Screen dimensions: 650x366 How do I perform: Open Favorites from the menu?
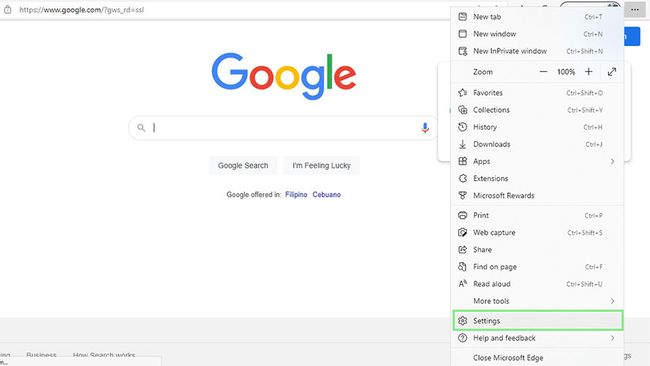click(537, 93)
